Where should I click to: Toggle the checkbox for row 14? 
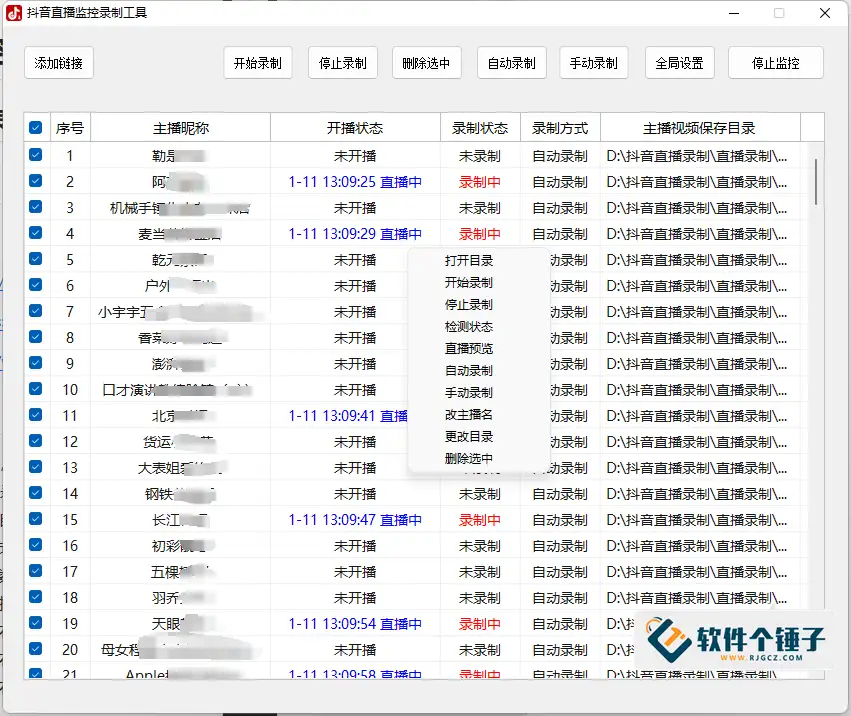(36, 493)
